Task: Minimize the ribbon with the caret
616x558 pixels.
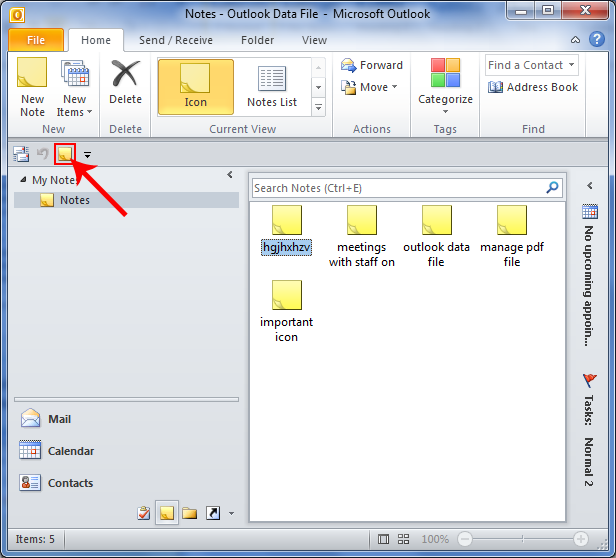Action: point(575,40)
